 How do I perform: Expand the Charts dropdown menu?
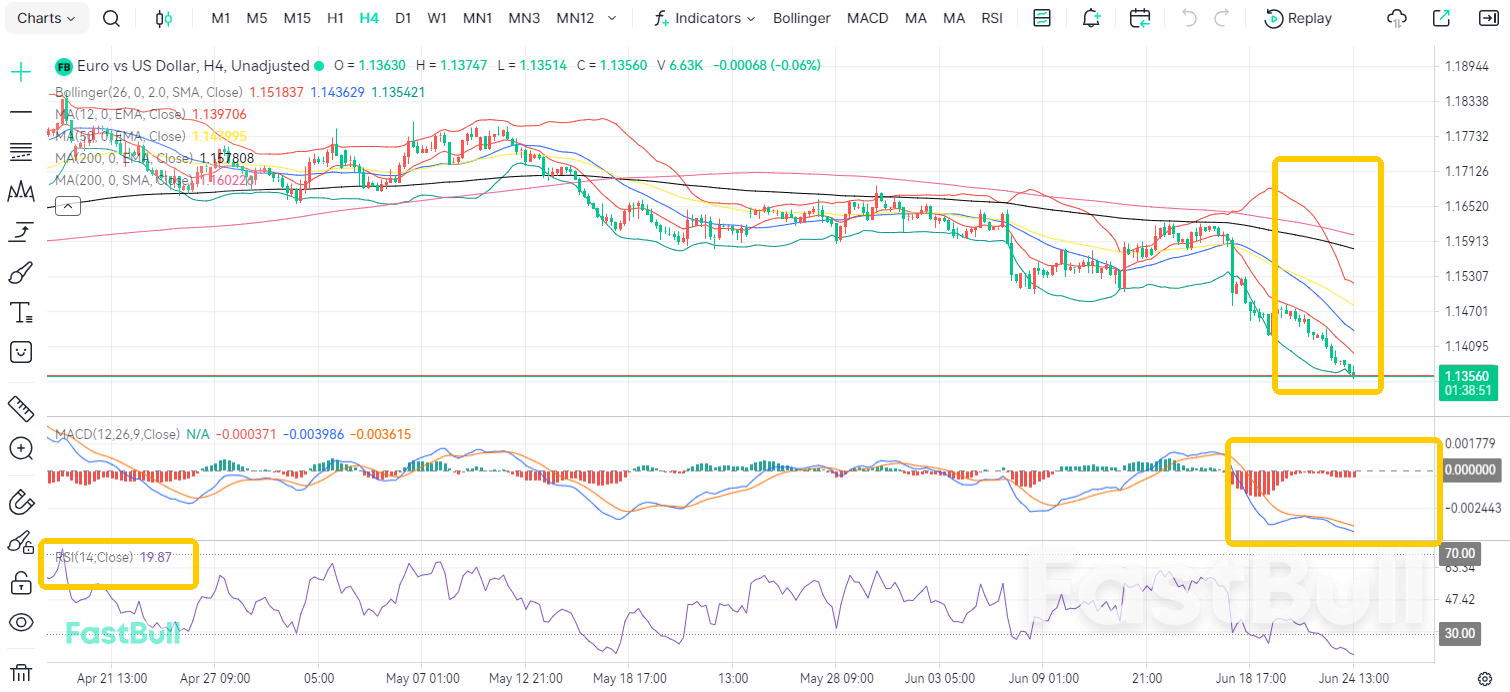pyautogui.click(x=46, y=18)
